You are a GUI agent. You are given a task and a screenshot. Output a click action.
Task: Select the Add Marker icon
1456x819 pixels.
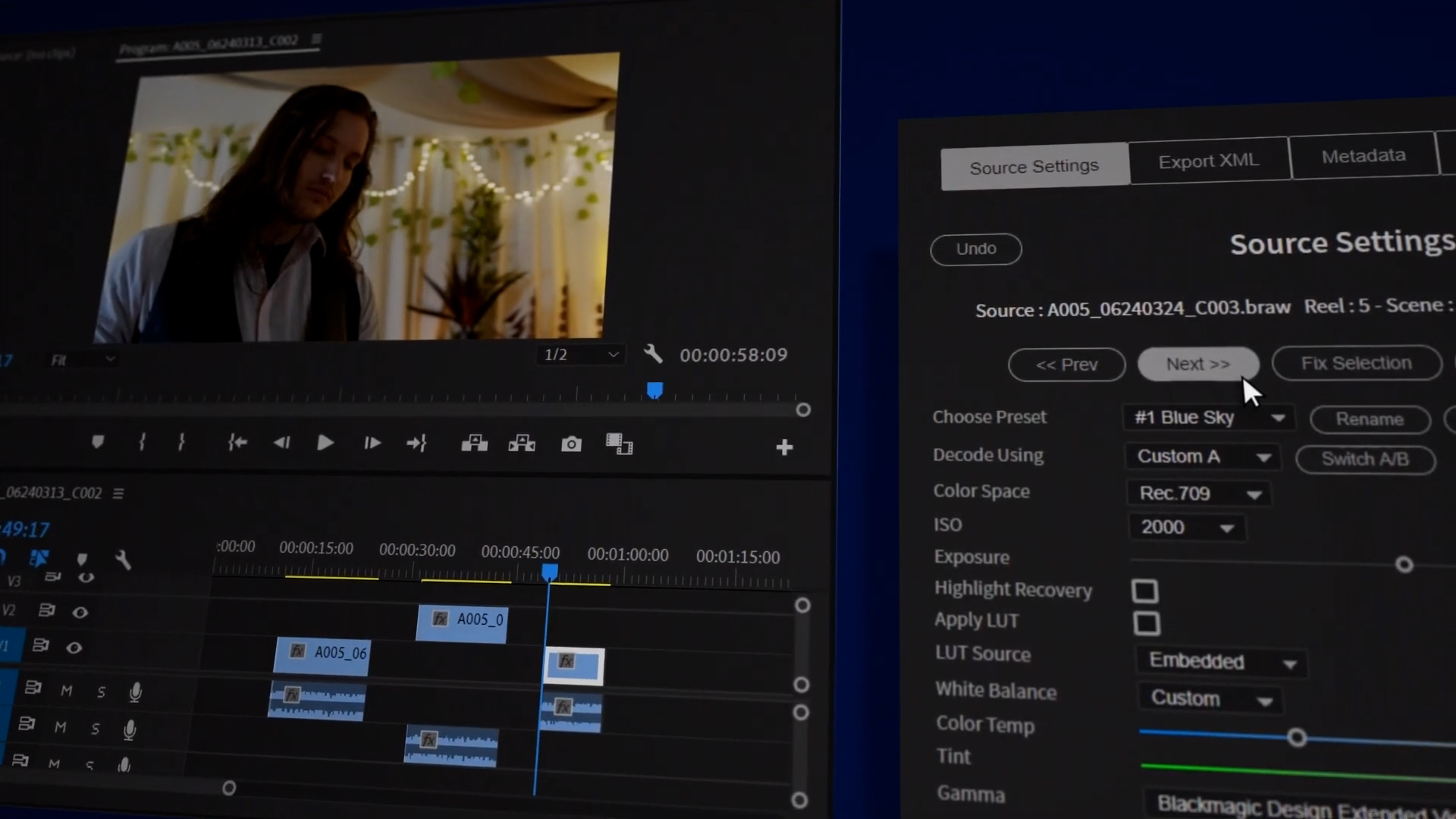pos(97,443)
